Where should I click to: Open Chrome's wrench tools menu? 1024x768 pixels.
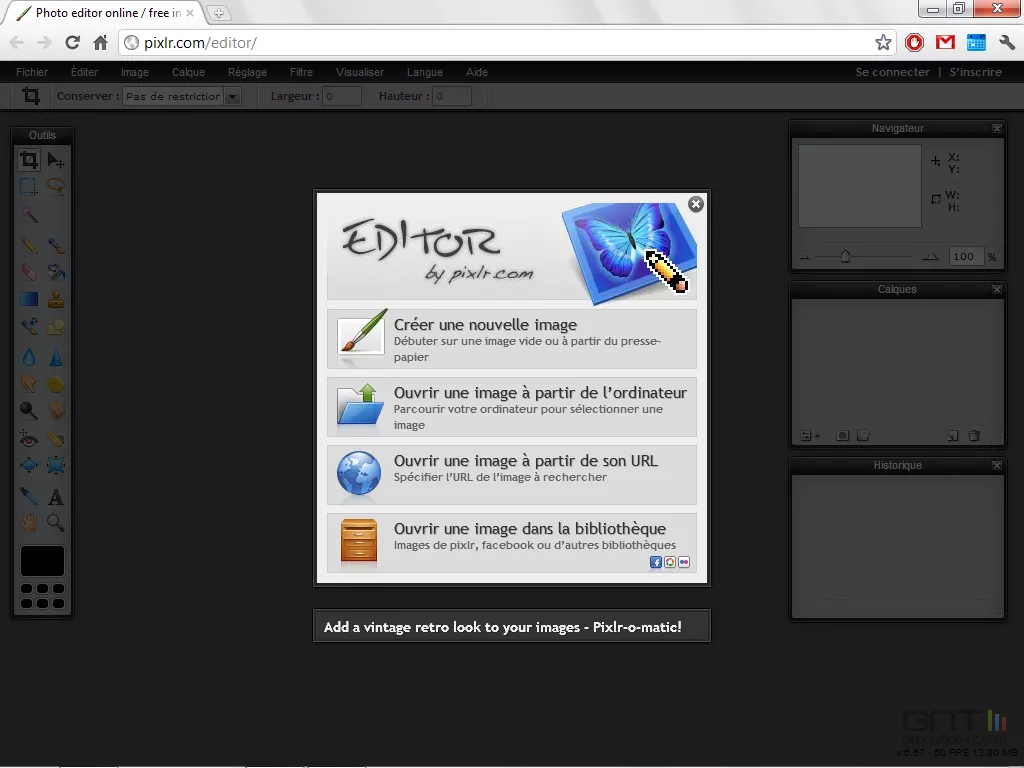(x=1005, y=43)
